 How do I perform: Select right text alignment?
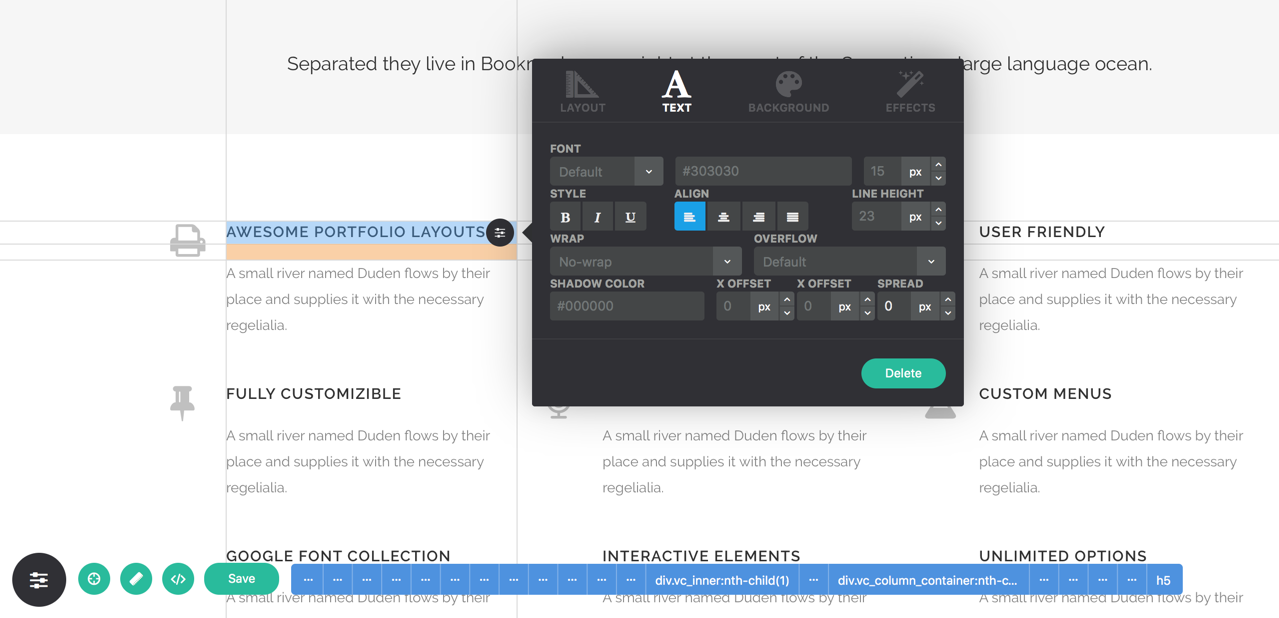(759, 217)
